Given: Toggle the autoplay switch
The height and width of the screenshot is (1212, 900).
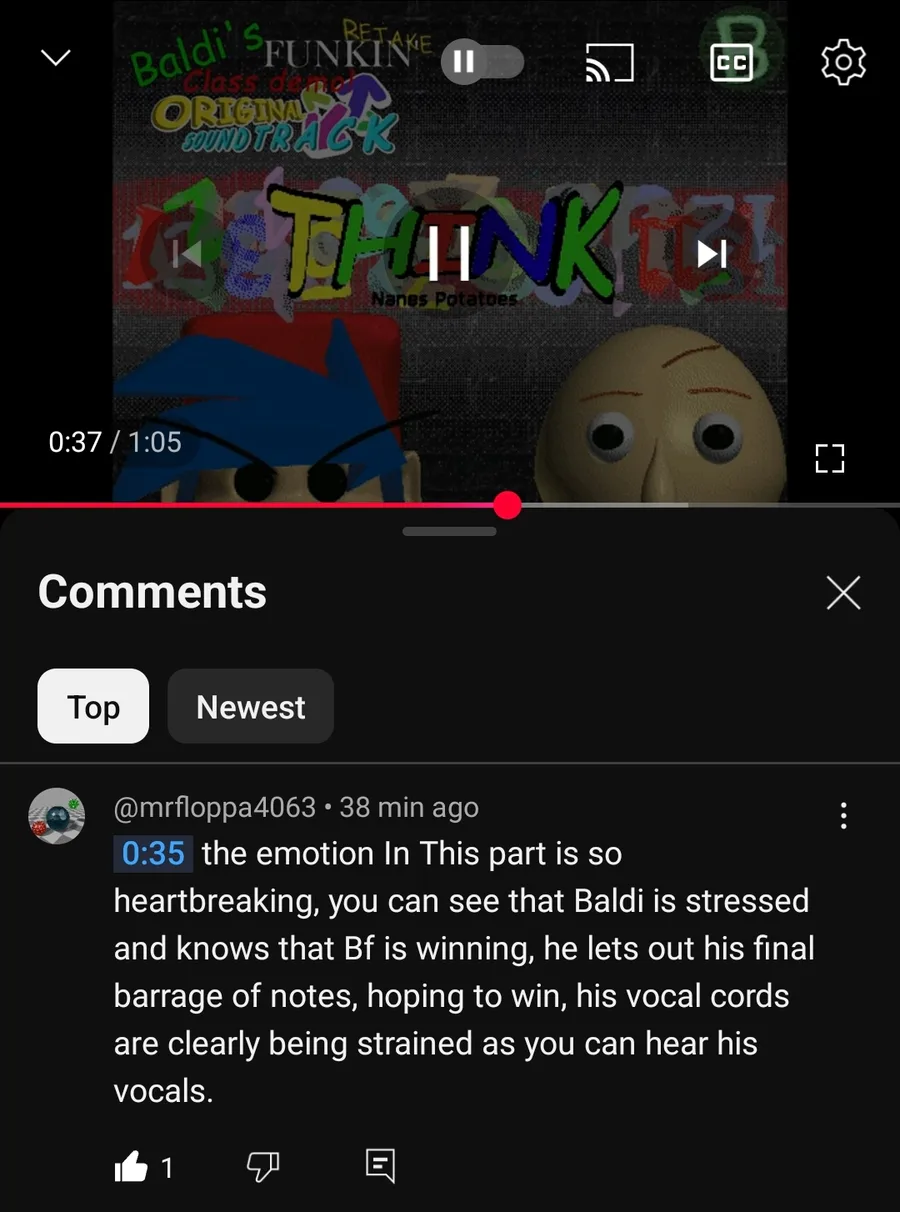Looking at the screenshot, I should pyautogui.click(x=482, y=63).
